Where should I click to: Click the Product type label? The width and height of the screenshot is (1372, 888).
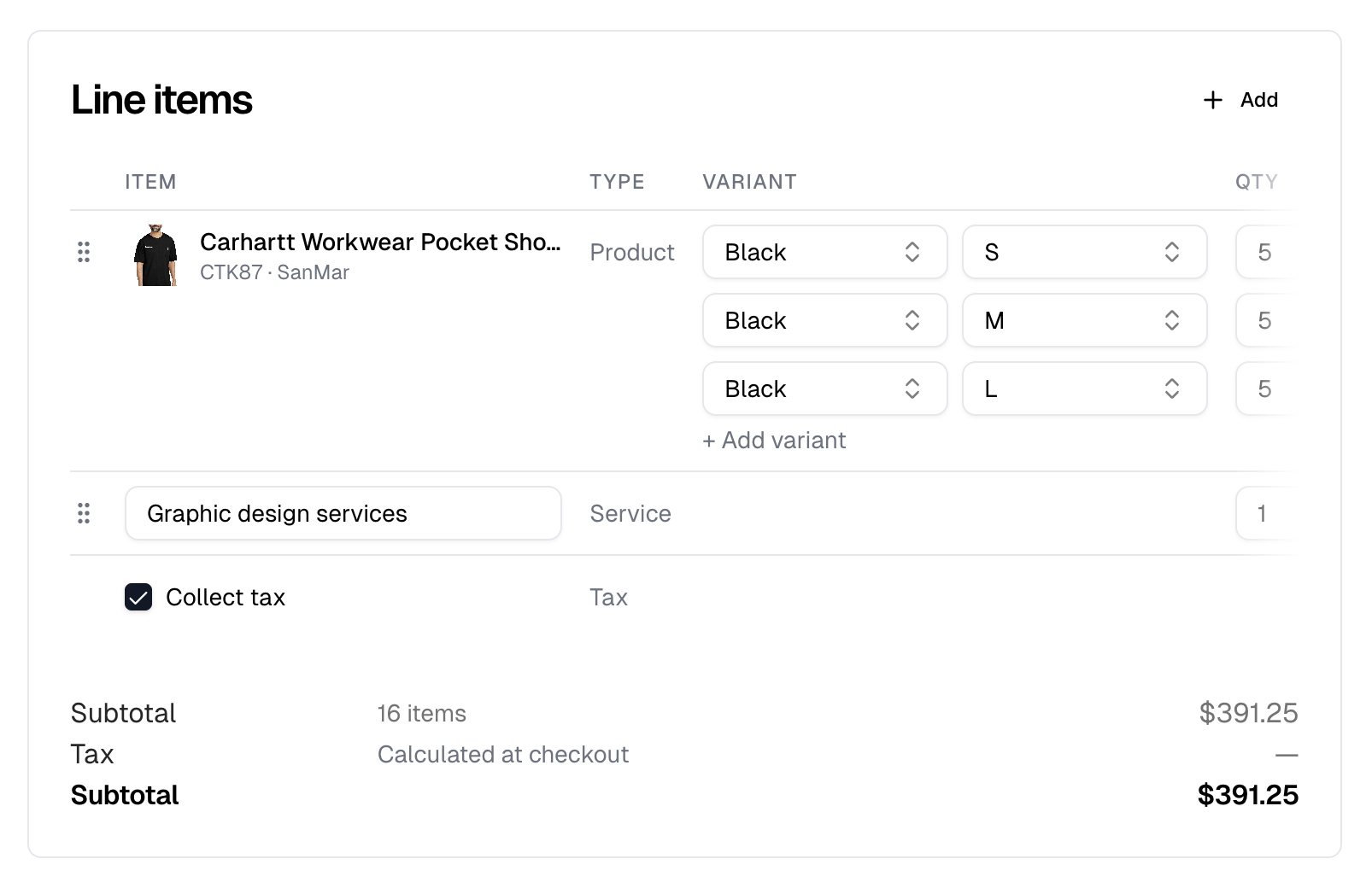(x=632, y=252)
